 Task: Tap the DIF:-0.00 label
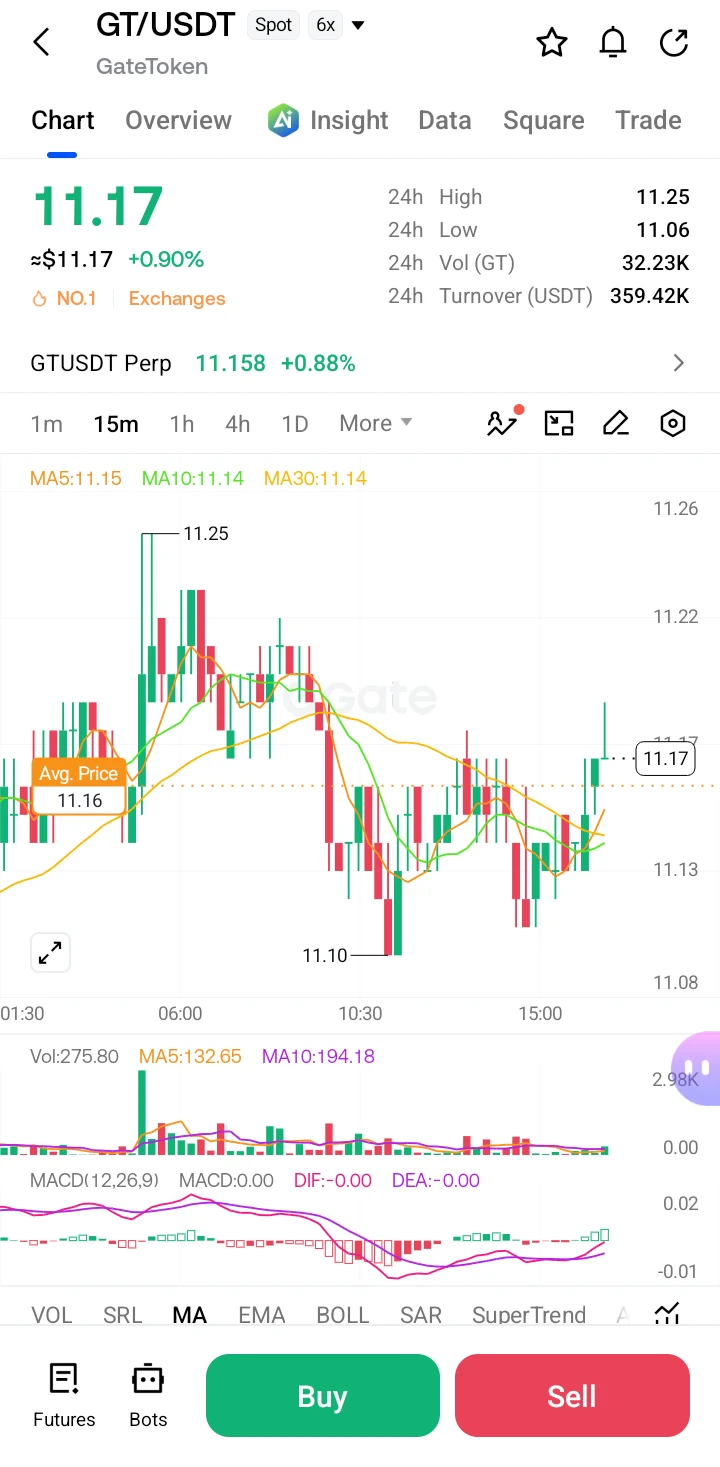pos(333,1180)
